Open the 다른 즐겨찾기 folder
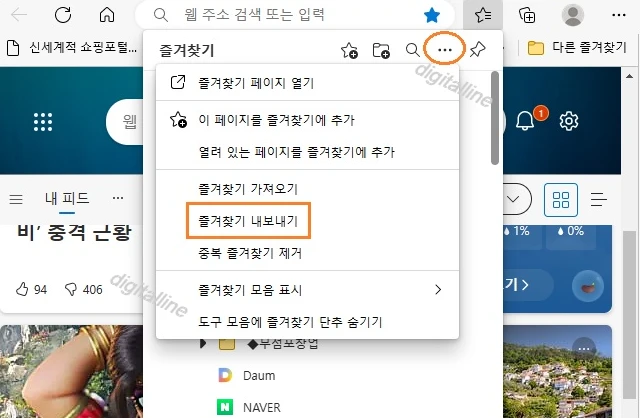Screen dimensions: 640x418 577,48
